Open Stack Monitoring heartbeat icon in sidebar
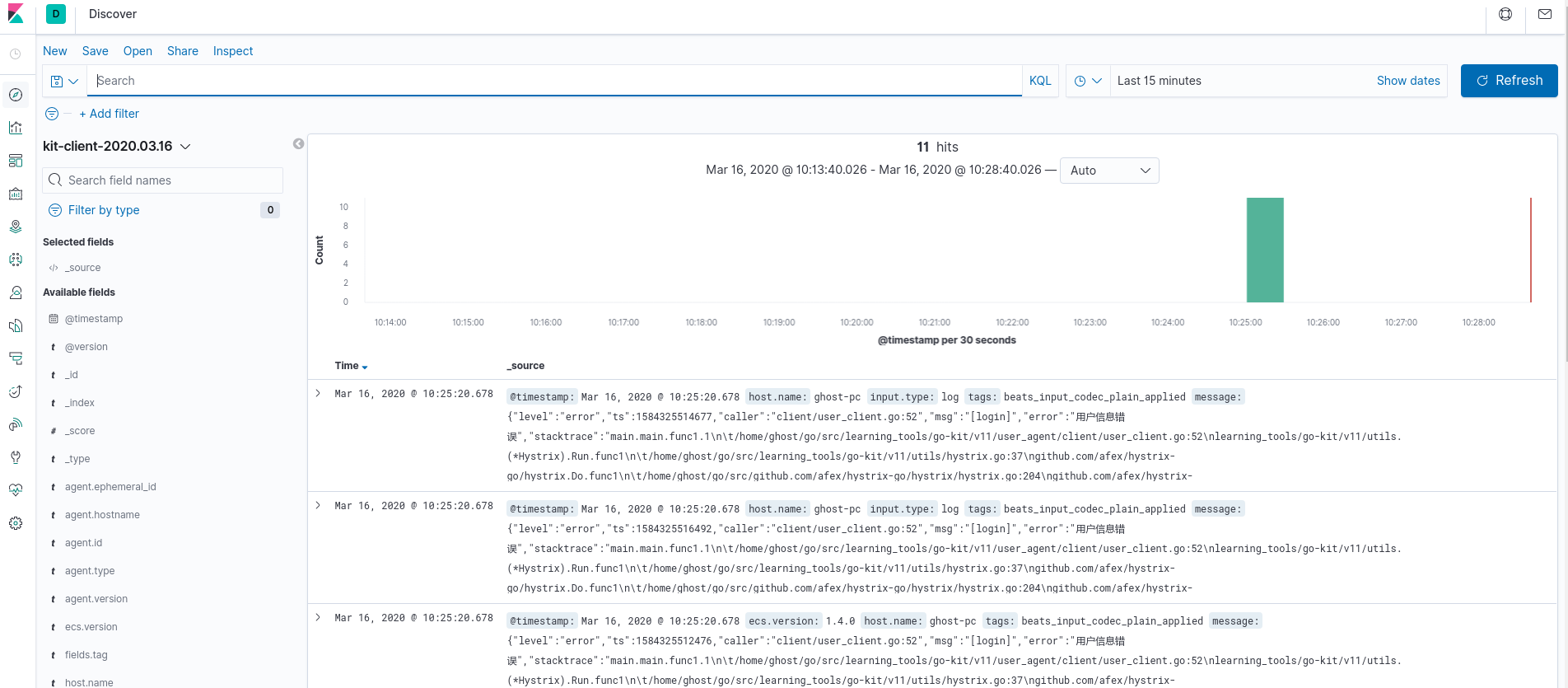Image resolution: width=1568 pixels, height=688 pixels. [x=16, y=490]
